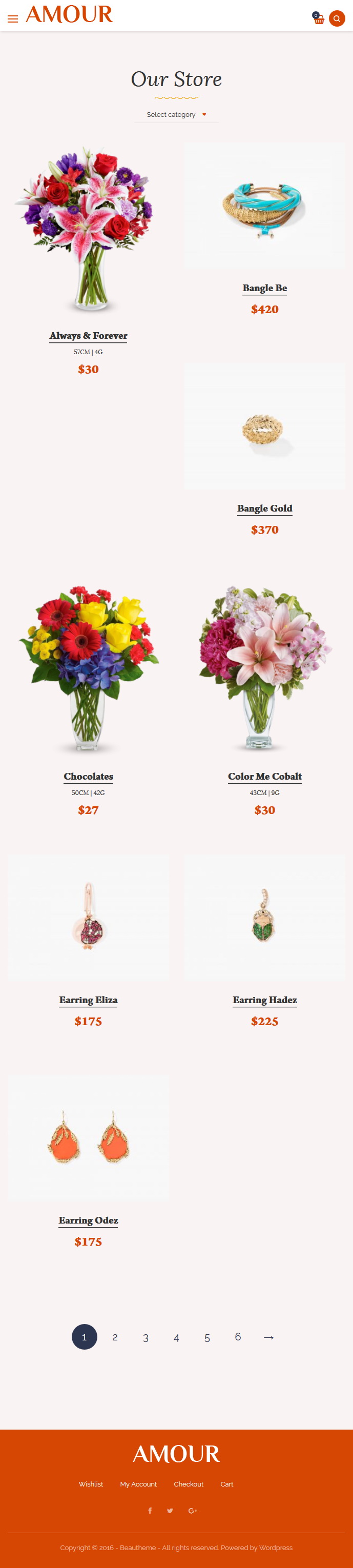The height and width of the screenshot is (1568, 353).
Task: Open the Twitter footer icon
Action: coord(170,1510)
